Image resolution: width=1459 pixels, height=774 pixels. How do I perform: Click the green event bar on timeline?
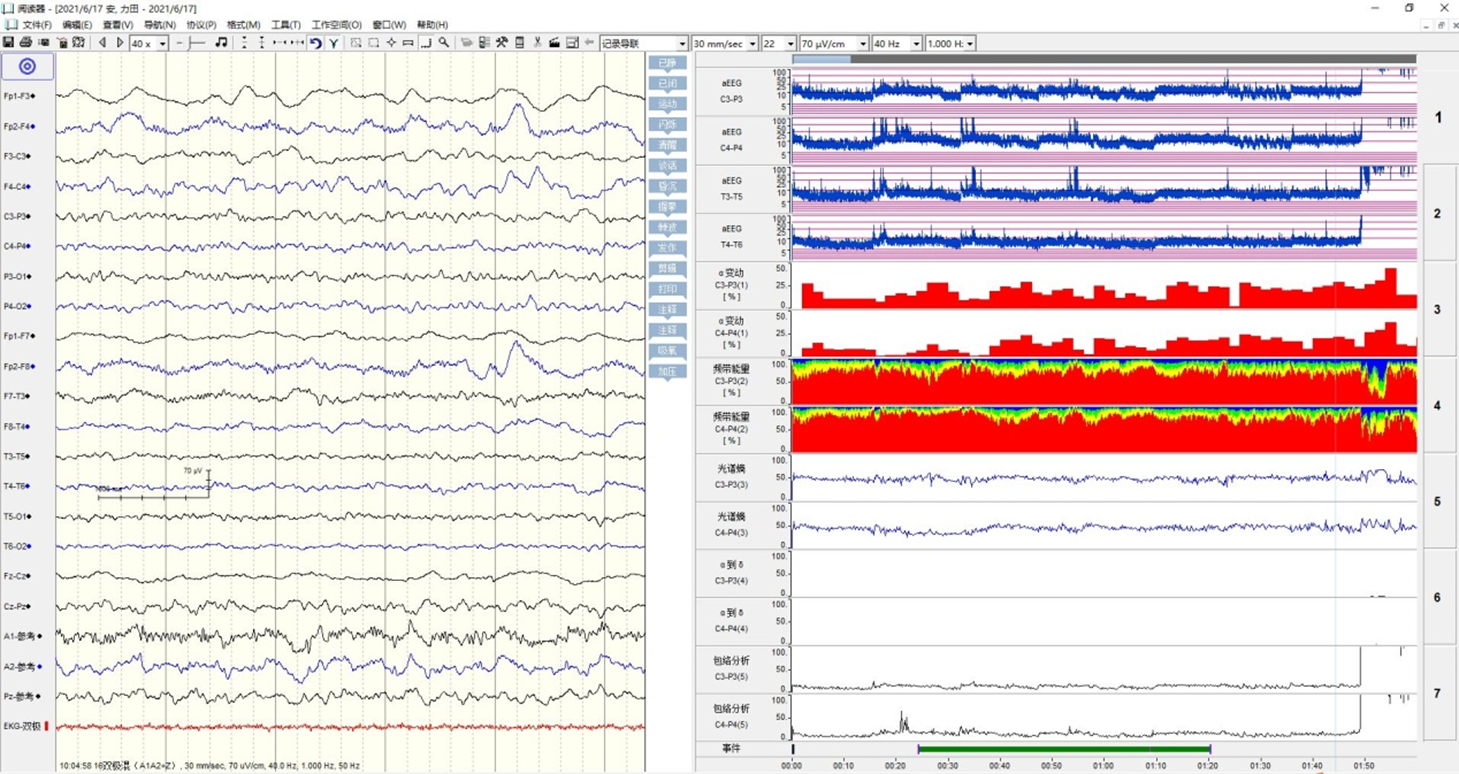pyautogui.click(x=1064, y=749)
